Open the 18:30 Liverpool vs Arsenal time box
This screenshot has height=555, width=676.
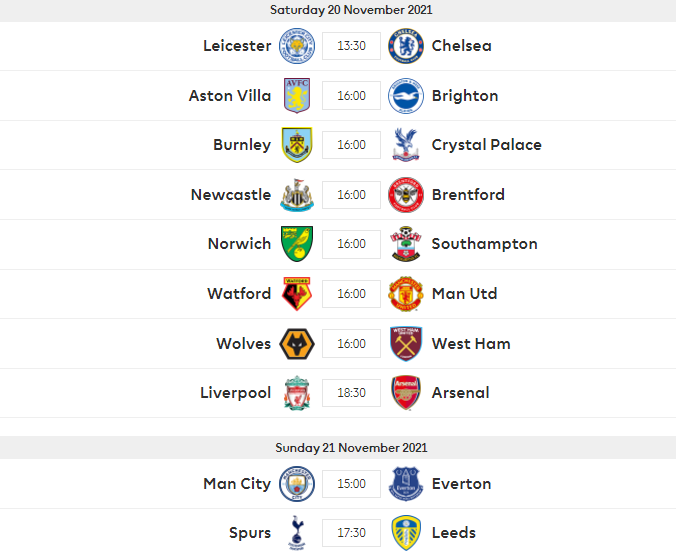click(x=351, y=393)
